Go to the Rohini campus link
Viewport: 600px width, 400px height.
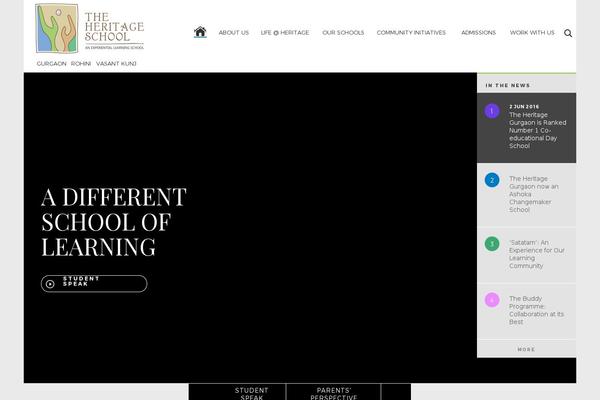pyautogui.click(x=81, y=64)
